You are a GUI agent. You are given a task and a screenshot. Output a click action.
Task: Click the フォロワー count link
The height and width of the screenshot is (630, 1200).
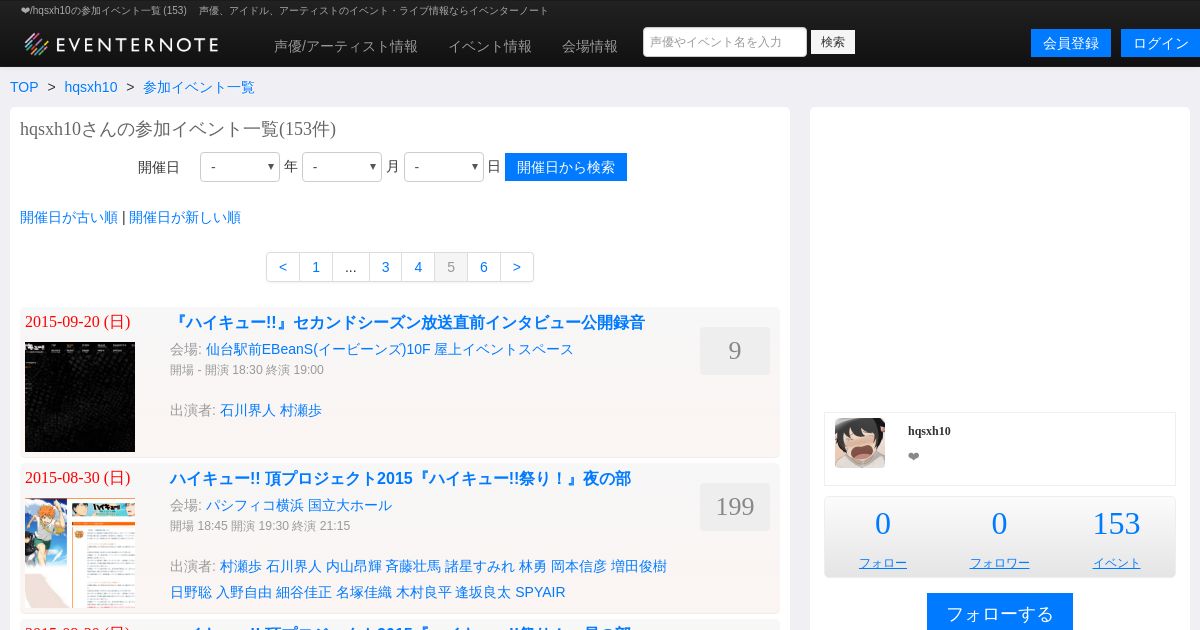point(999,563)
